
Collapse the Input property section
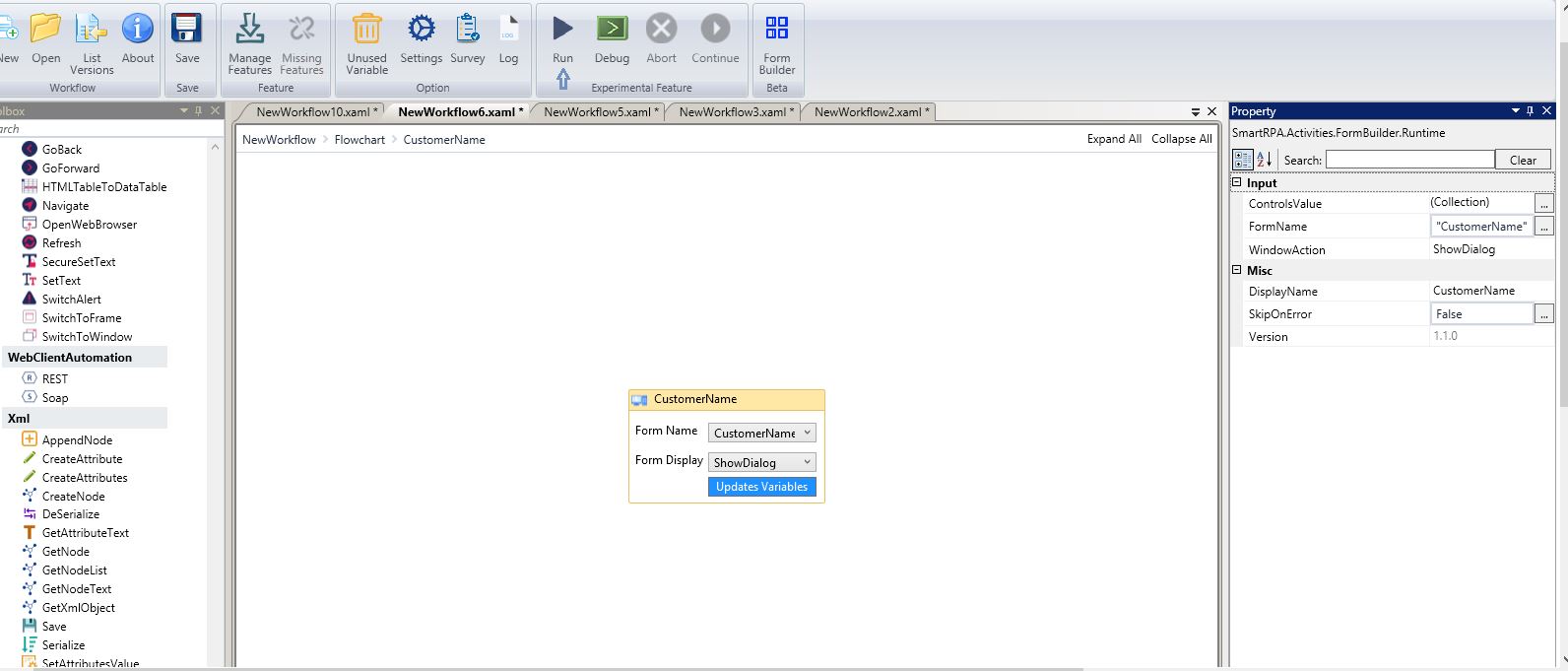[1237, 183]
